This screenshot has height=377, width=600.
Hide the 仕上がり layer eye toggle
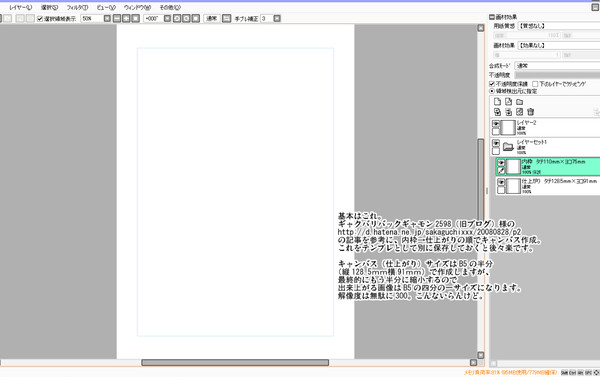pyautogui.click(x=501, y=182)
